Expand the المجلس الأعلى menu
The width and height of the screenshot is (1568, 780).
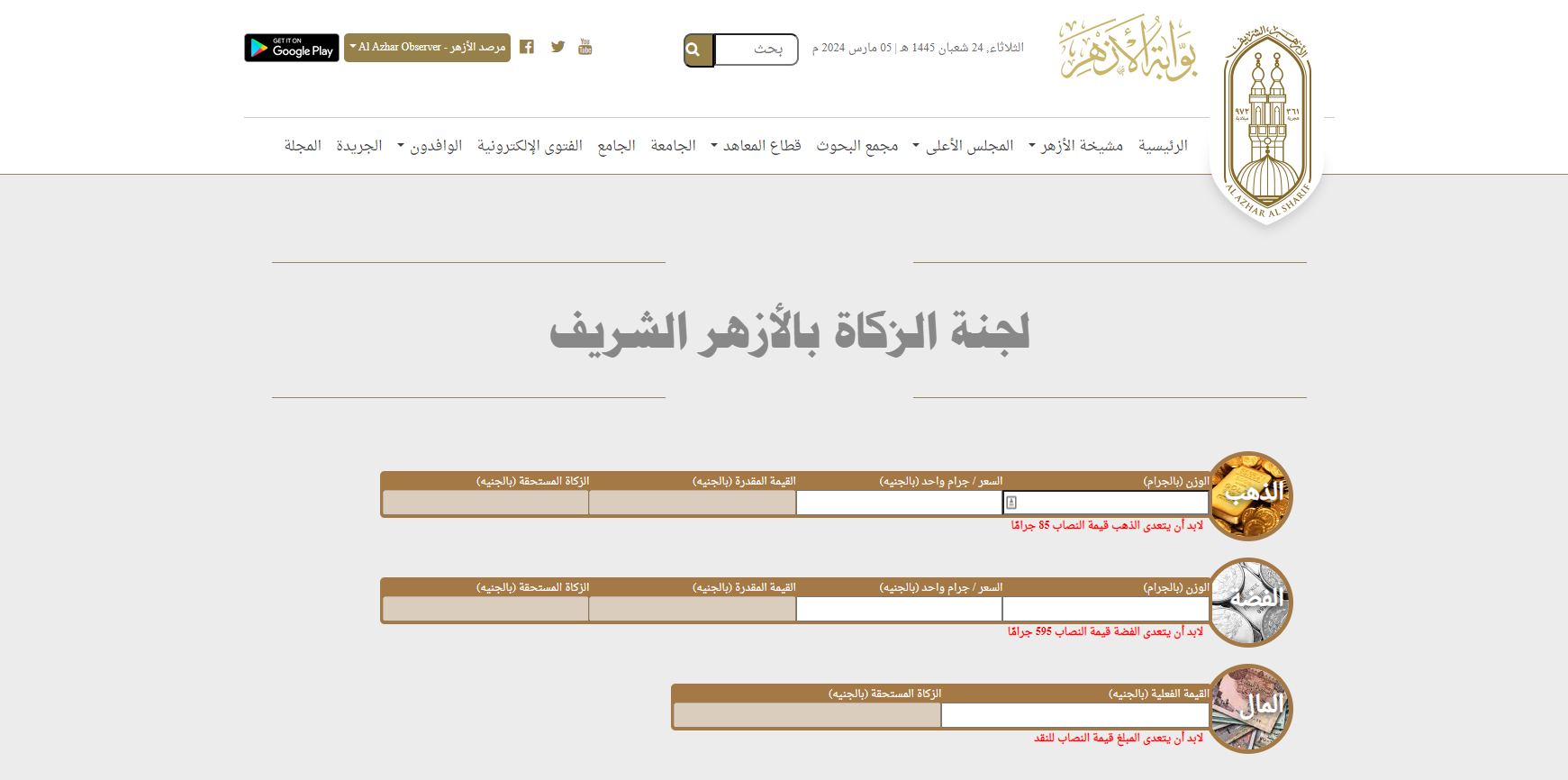click(x=963, y=145)
